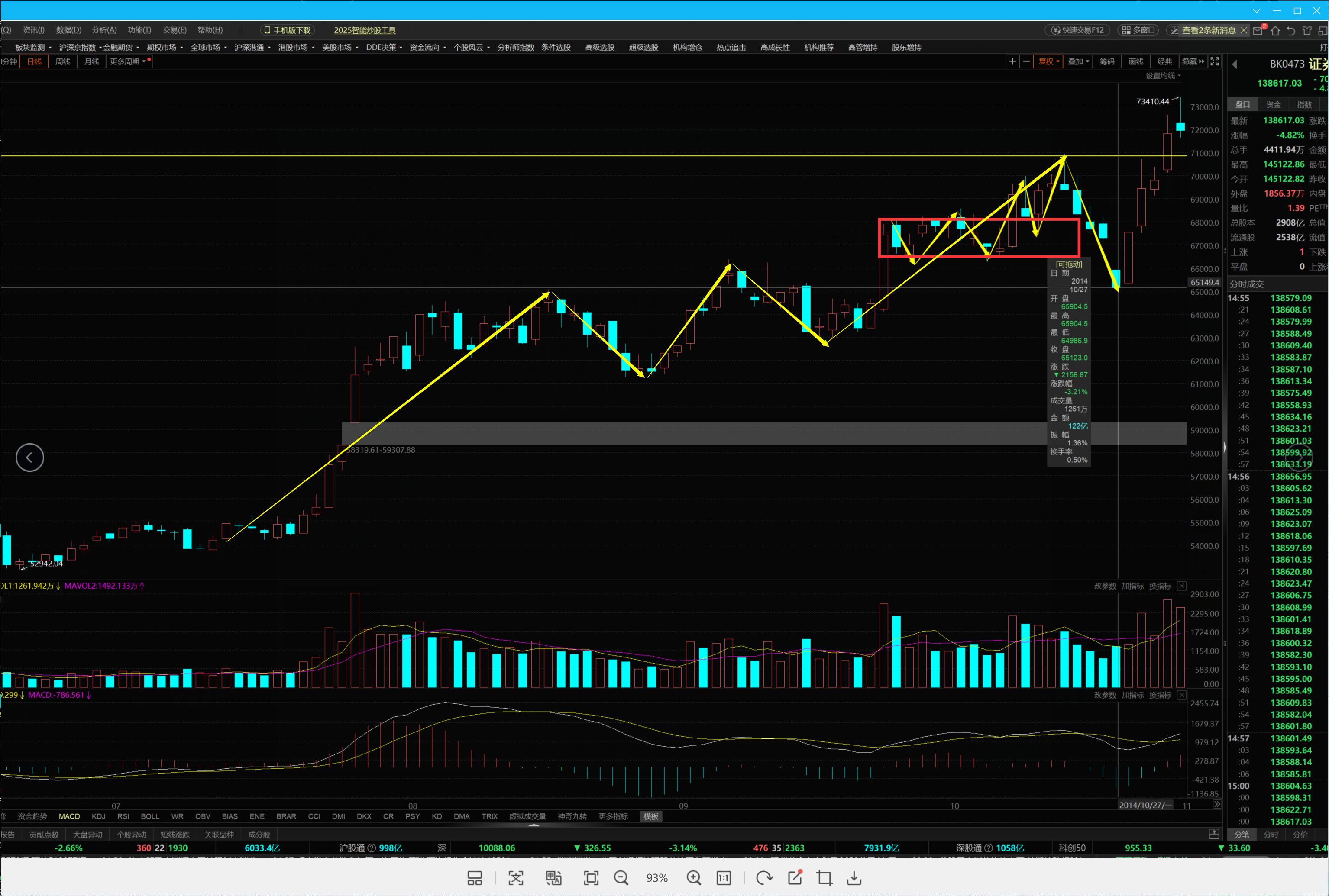Click the 沪股通 help question icon
This screenshot has height=896, width=1329.
click(372, 848)
